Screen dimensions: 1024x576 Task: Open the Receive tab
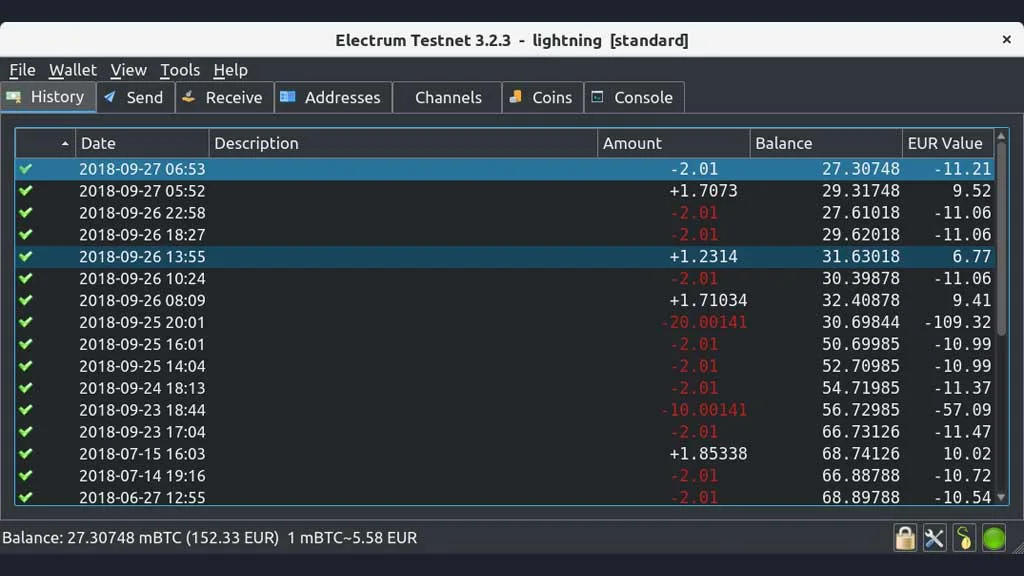(x=224, y=97)
